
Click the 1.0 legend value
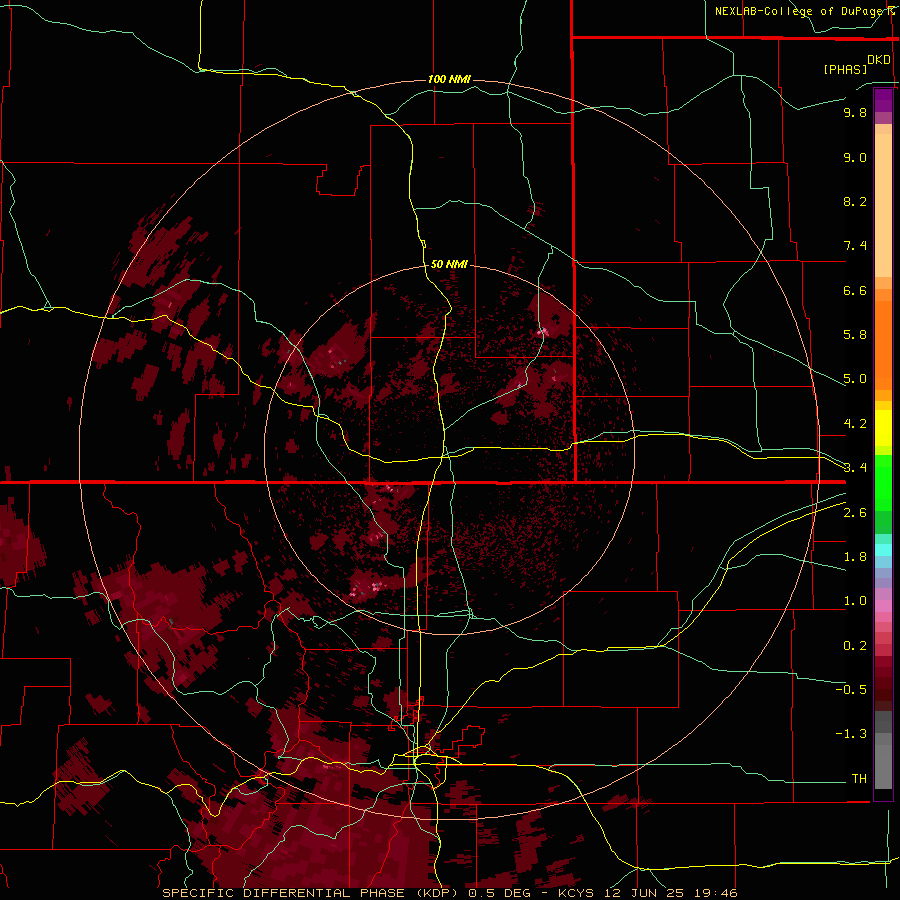(x=855, y=601)
